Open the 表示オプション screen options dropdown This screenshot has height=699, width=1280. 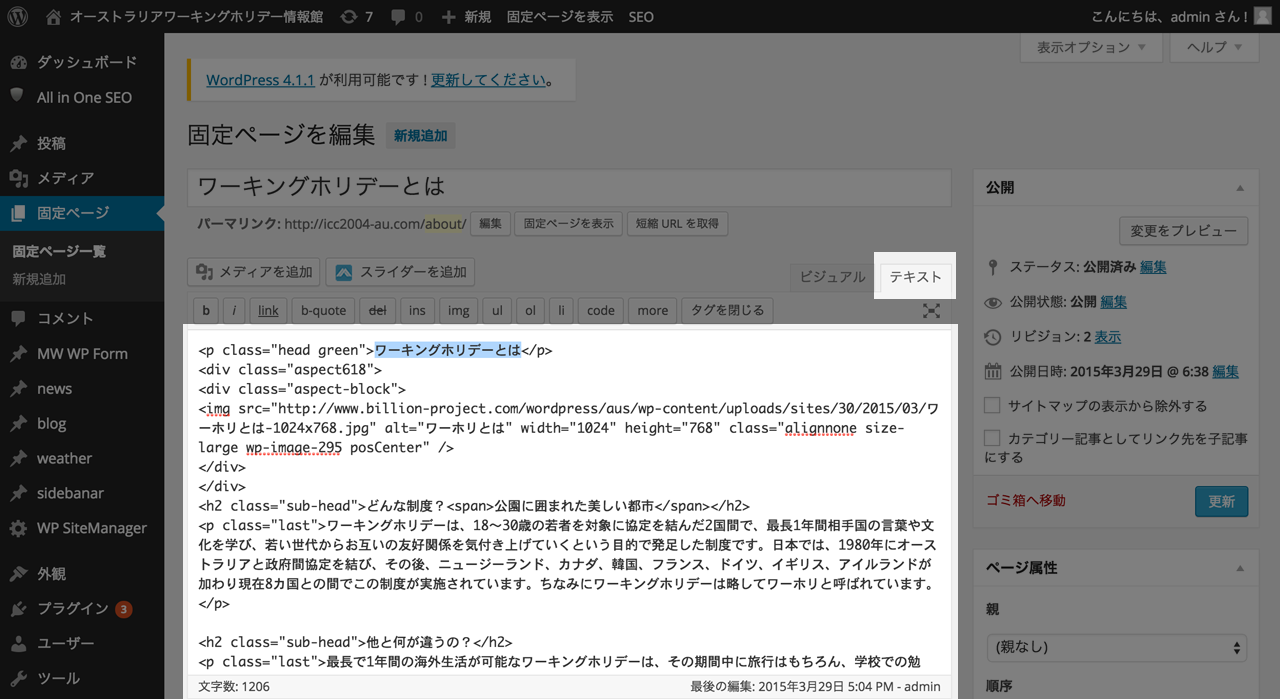(x=1092, y=47)
